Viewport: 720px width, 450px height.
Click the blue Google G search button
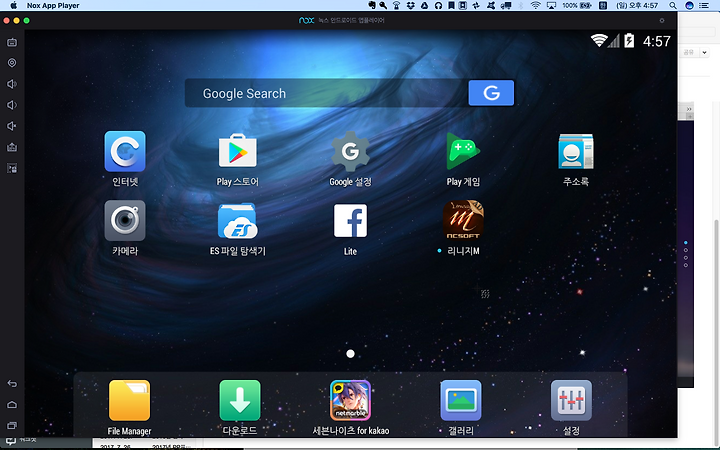491,93
